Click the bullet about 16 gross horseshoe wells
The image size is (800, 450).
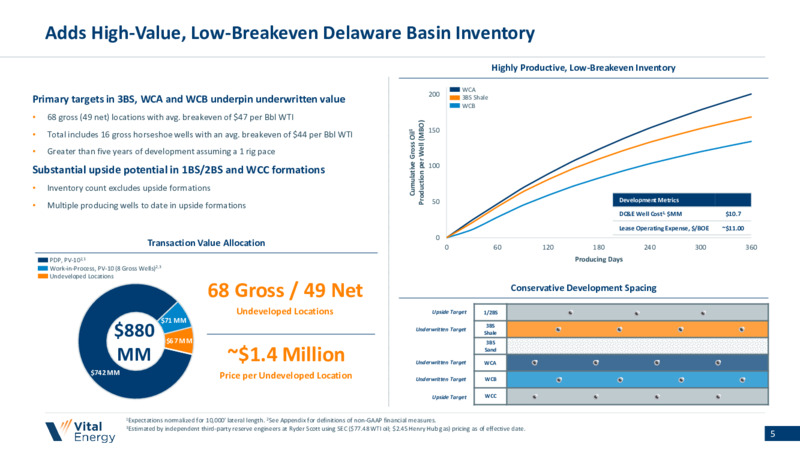coord(199,135)
